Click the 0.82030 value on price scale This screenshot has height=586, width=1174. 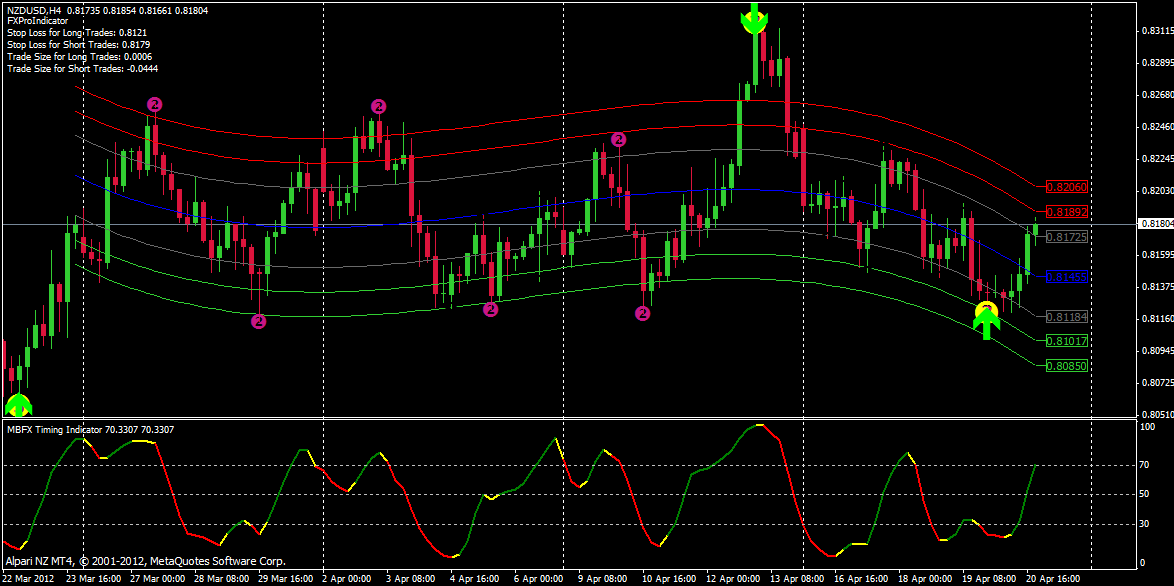1156,191
